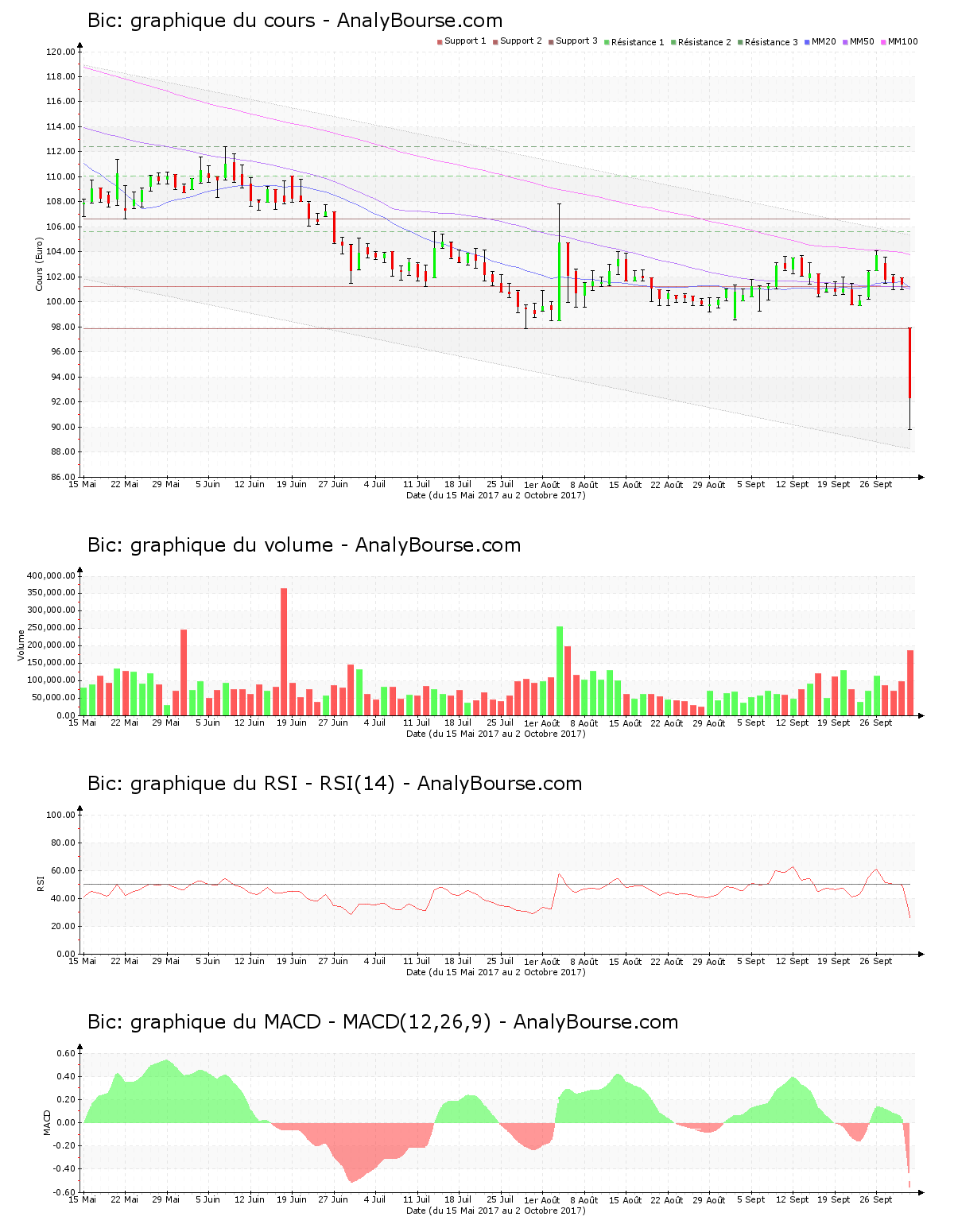Click the red swatch beside Support 1
Image resolution: width=954 pixels, height=1232 pixels.
440,42
